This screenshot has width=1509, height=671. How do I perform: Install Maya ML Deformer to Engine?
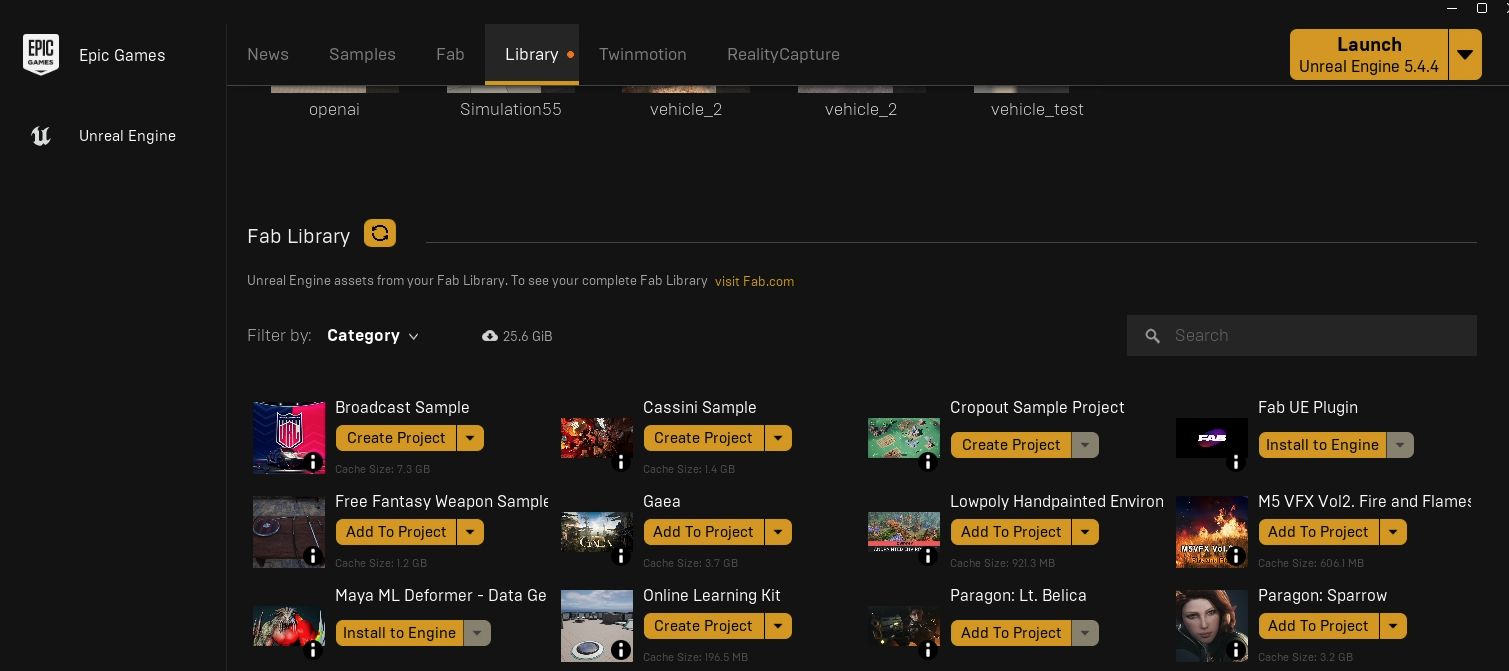coord(400,633)
